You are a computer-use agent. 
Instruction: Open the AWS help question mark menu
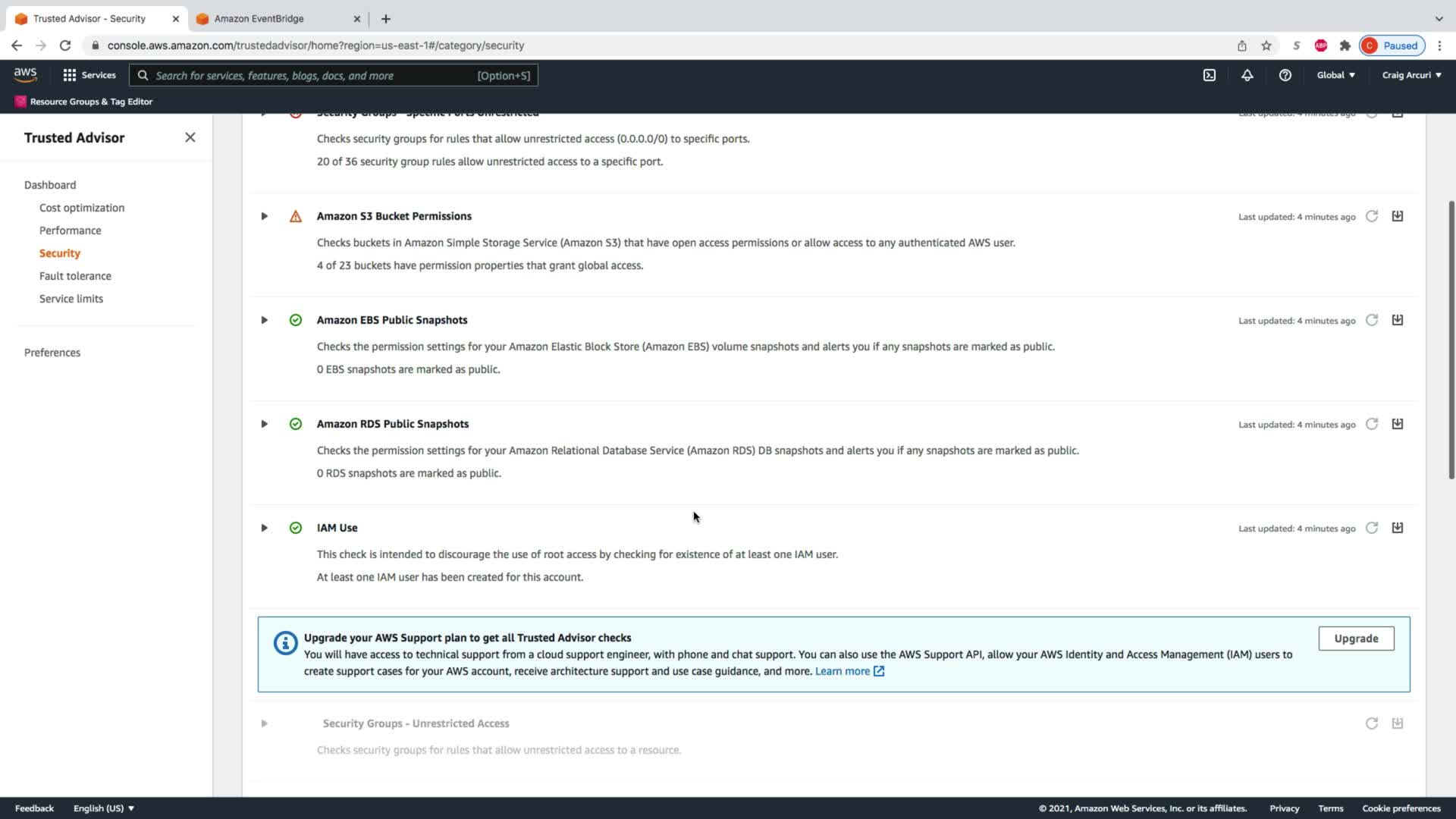click(1285, 75)
